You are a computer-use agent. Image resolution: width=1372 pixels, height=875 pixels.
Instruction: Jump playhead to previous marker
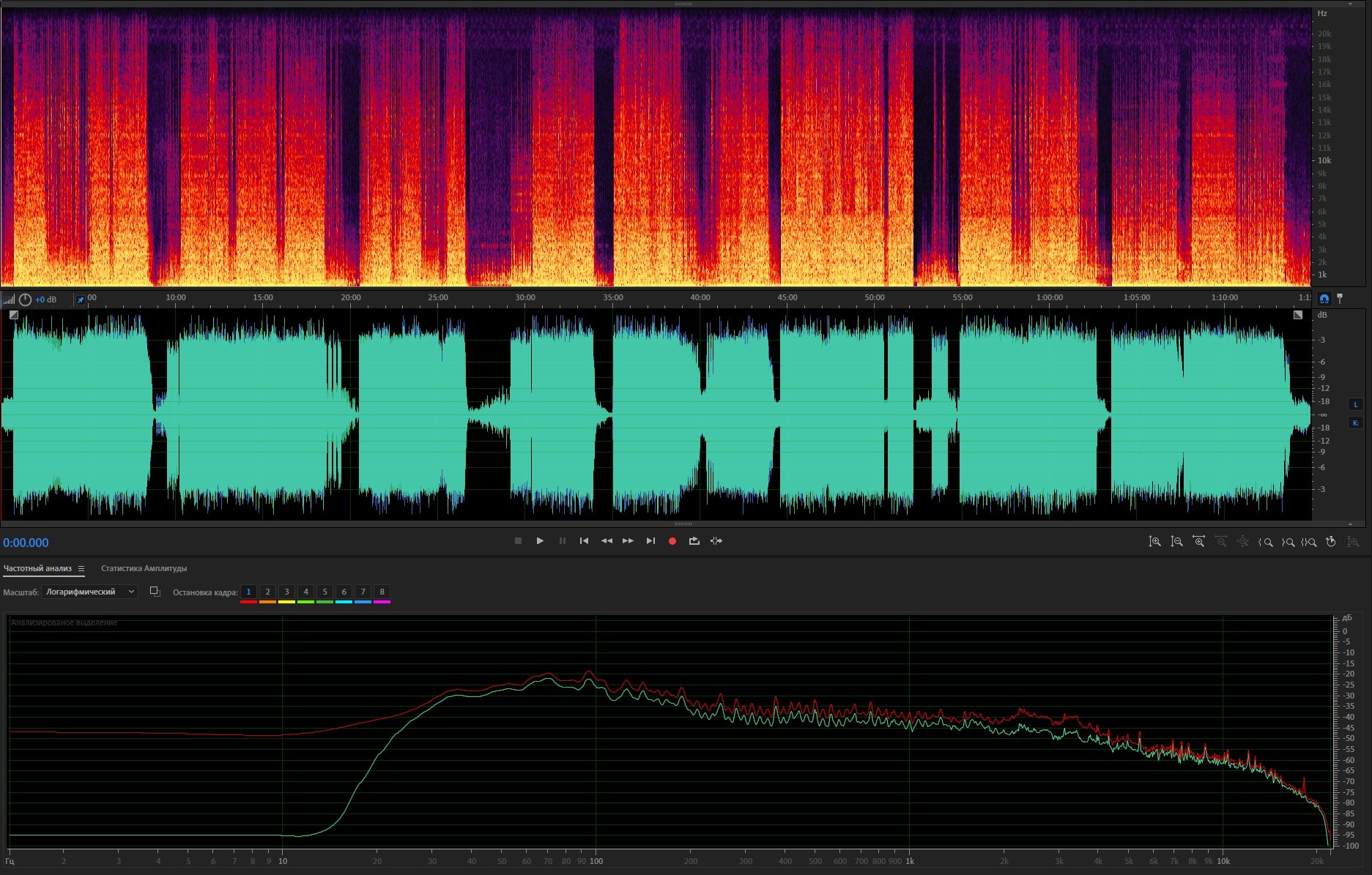(x=584, y=541)
